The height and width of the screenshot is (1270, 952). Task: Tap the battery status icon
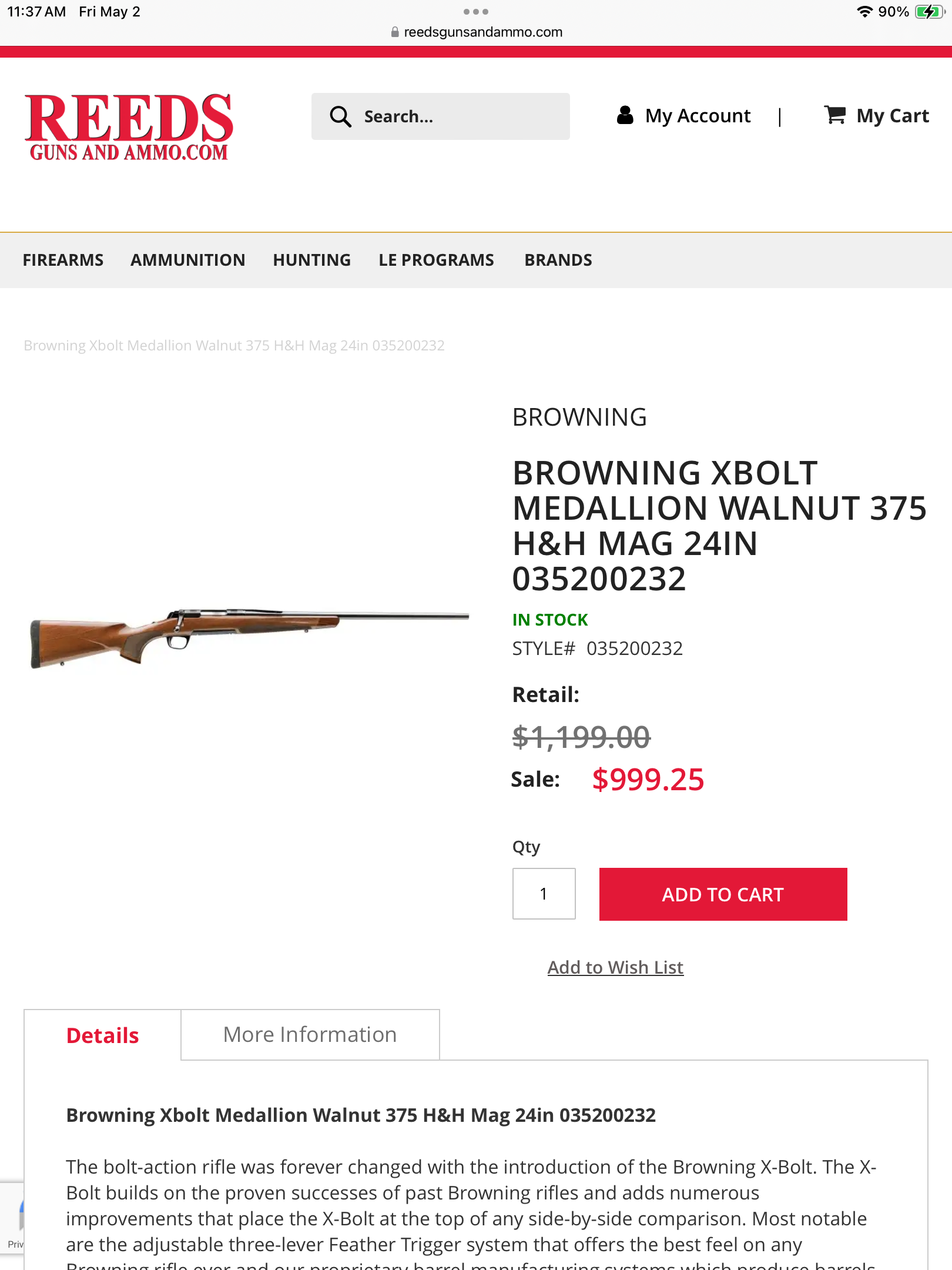coord(929,12)
